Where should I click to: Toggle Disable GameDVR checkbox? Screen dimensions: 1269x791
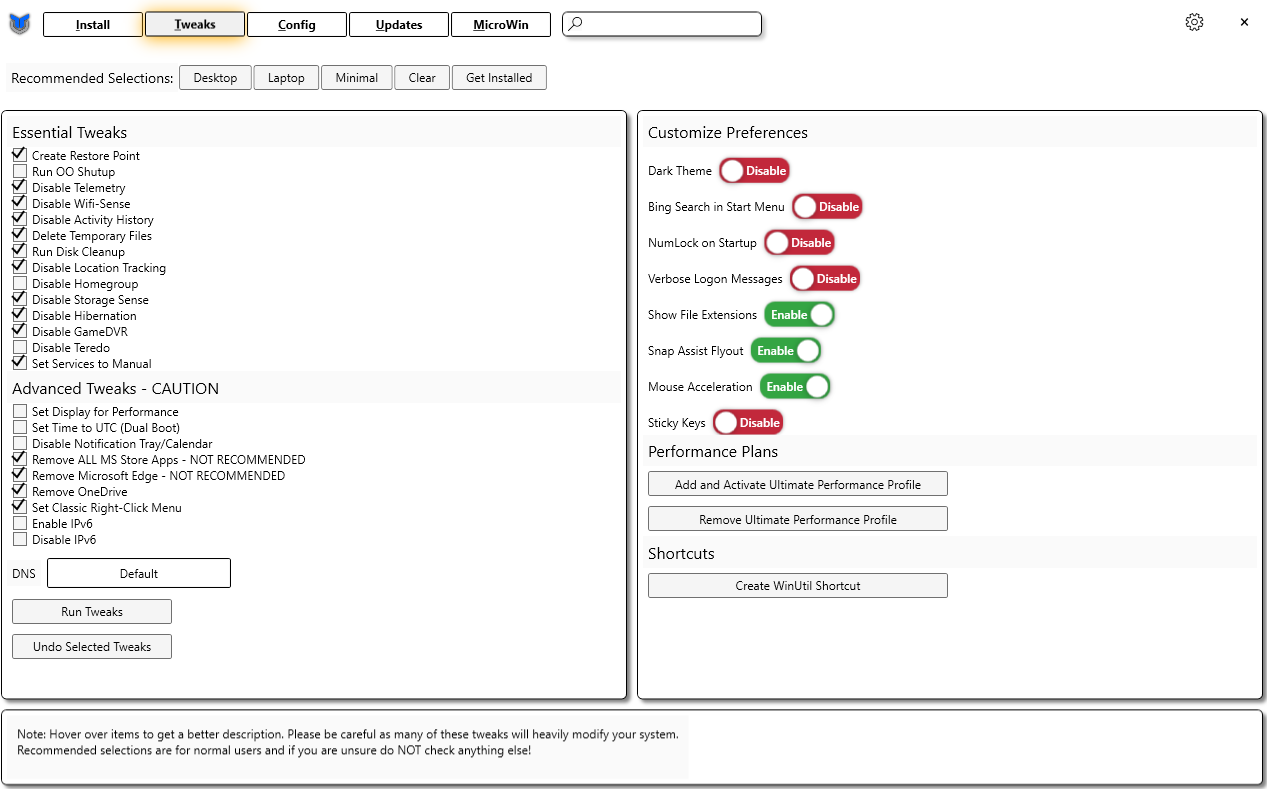pos(20,331)
